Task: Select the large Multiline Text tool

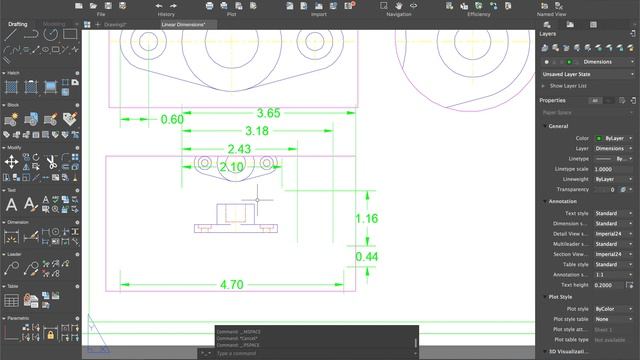Action: coord(11,204)
